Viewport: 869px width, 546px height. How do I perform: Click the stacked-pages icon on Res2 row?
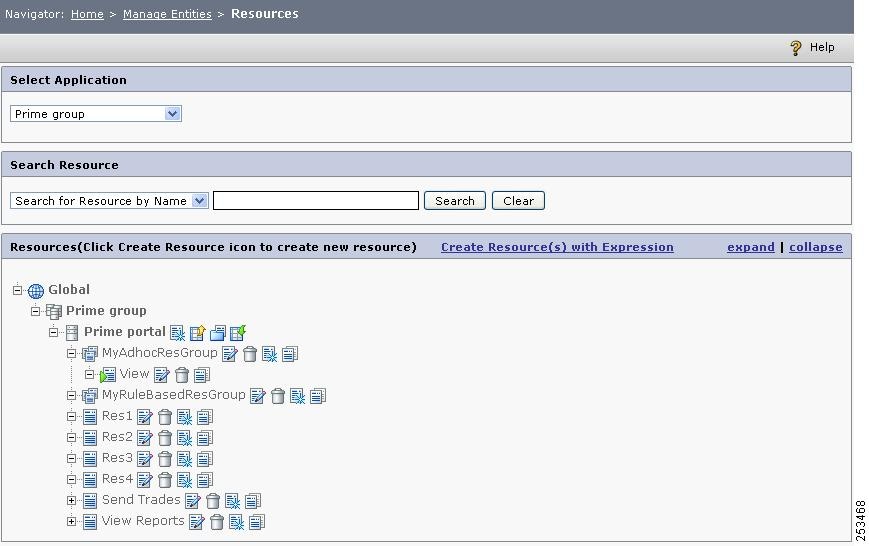205,438
